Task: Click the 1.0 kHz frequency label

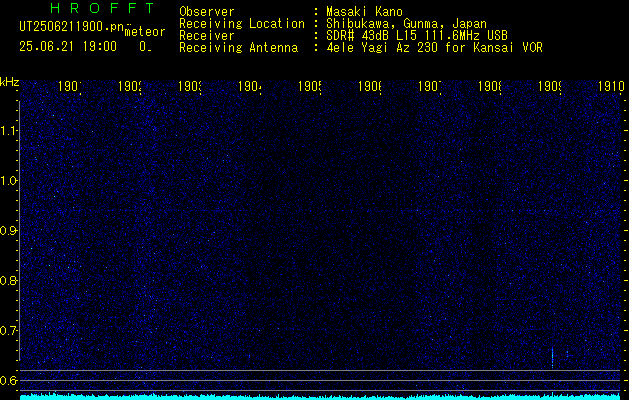Action: 9,181
